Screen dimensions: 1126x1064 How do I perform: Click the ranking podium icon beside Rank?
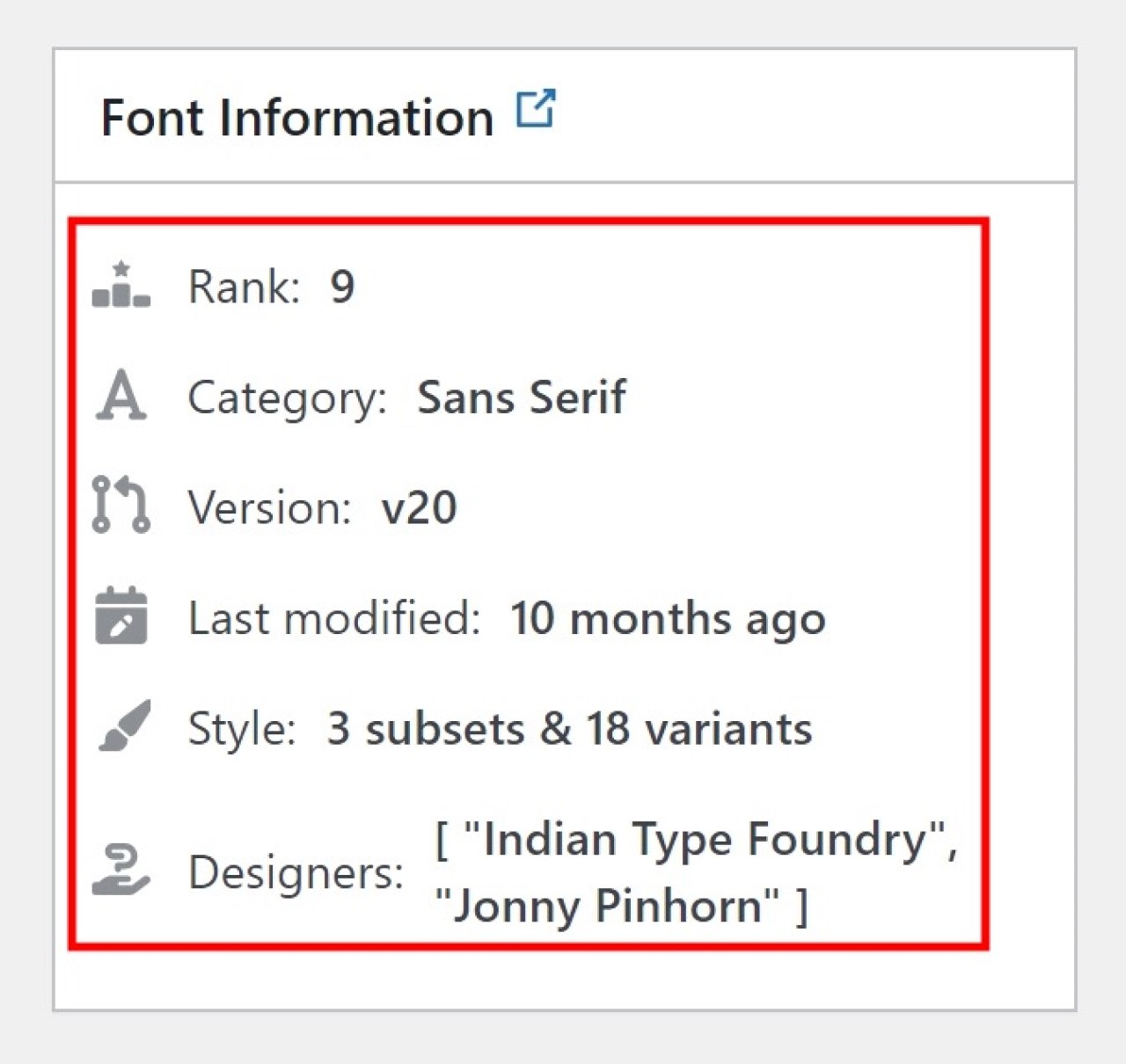pyautogui.click(x=122, y=286)
